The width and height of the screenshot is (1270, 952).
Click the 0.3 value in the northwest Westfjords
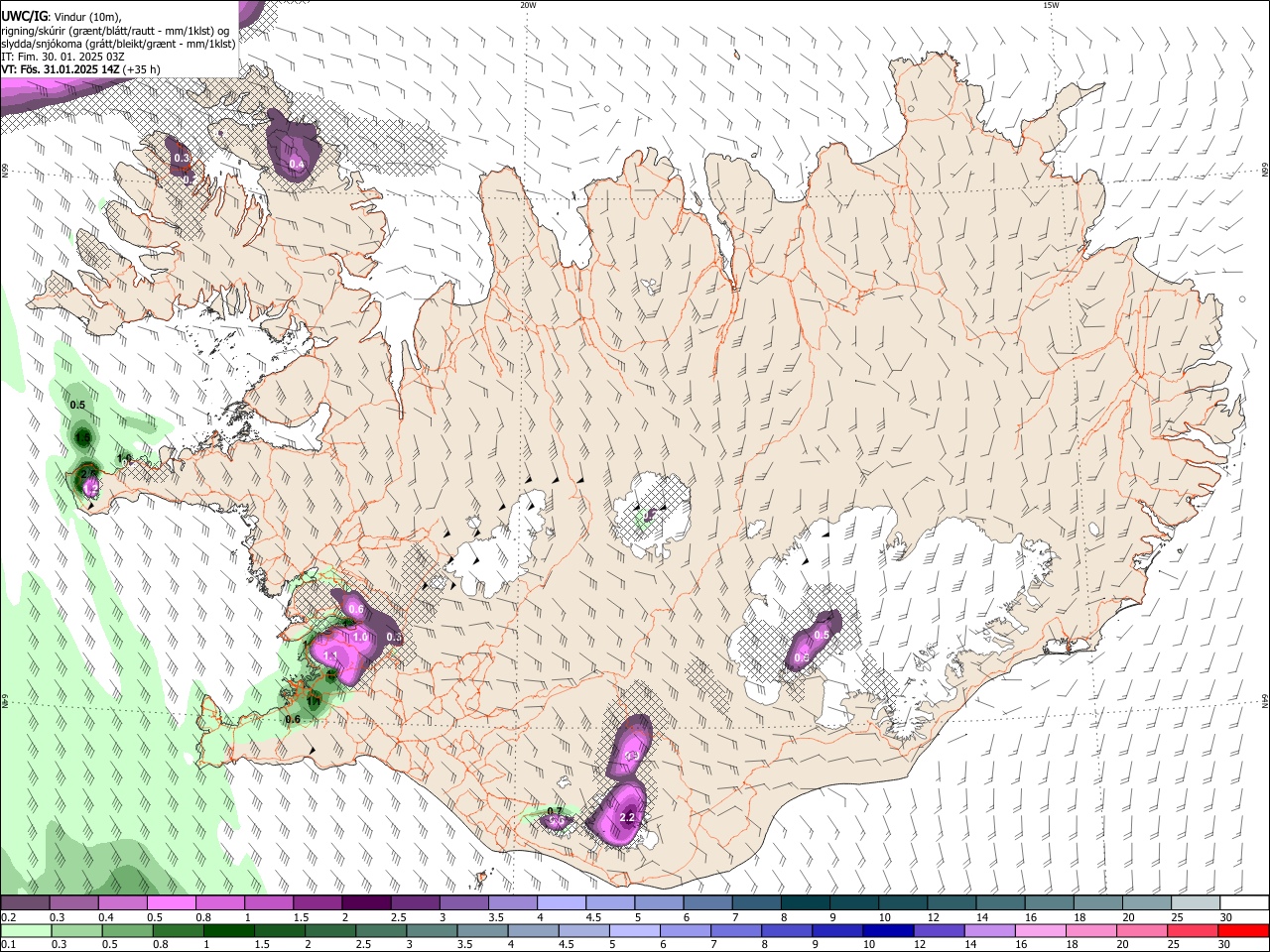pyautogui.click(x=182, y=158)
